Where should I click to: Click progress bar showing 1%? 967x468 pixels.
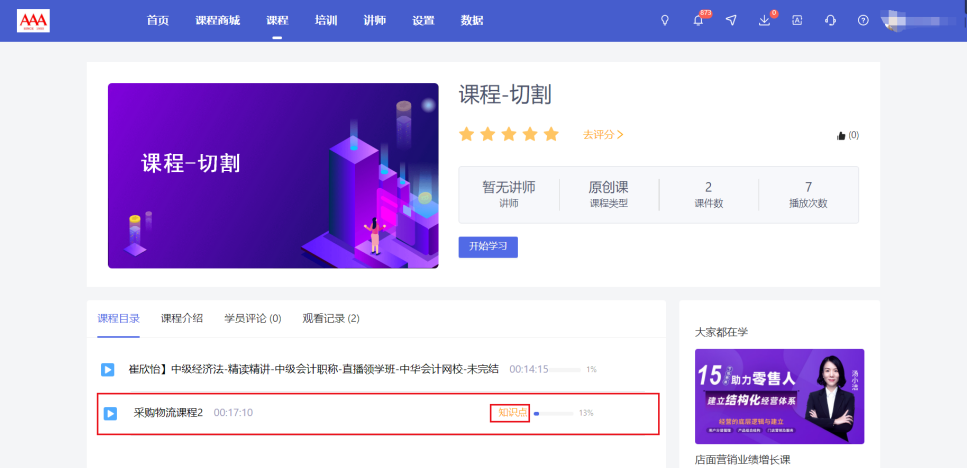[x=565, y=370]
